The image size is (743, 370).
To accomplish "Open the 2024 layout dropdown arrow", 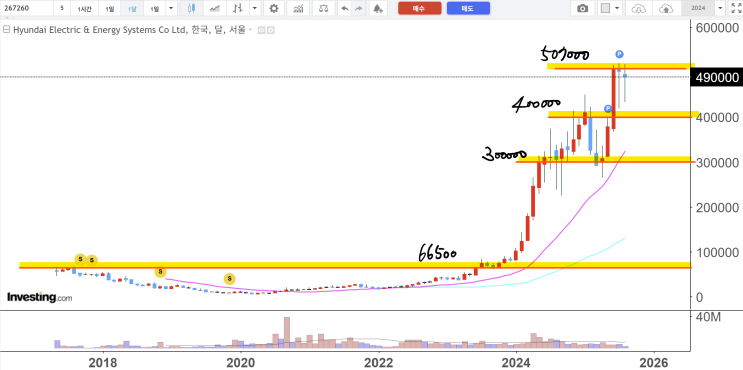I will (x=721, y=8).
